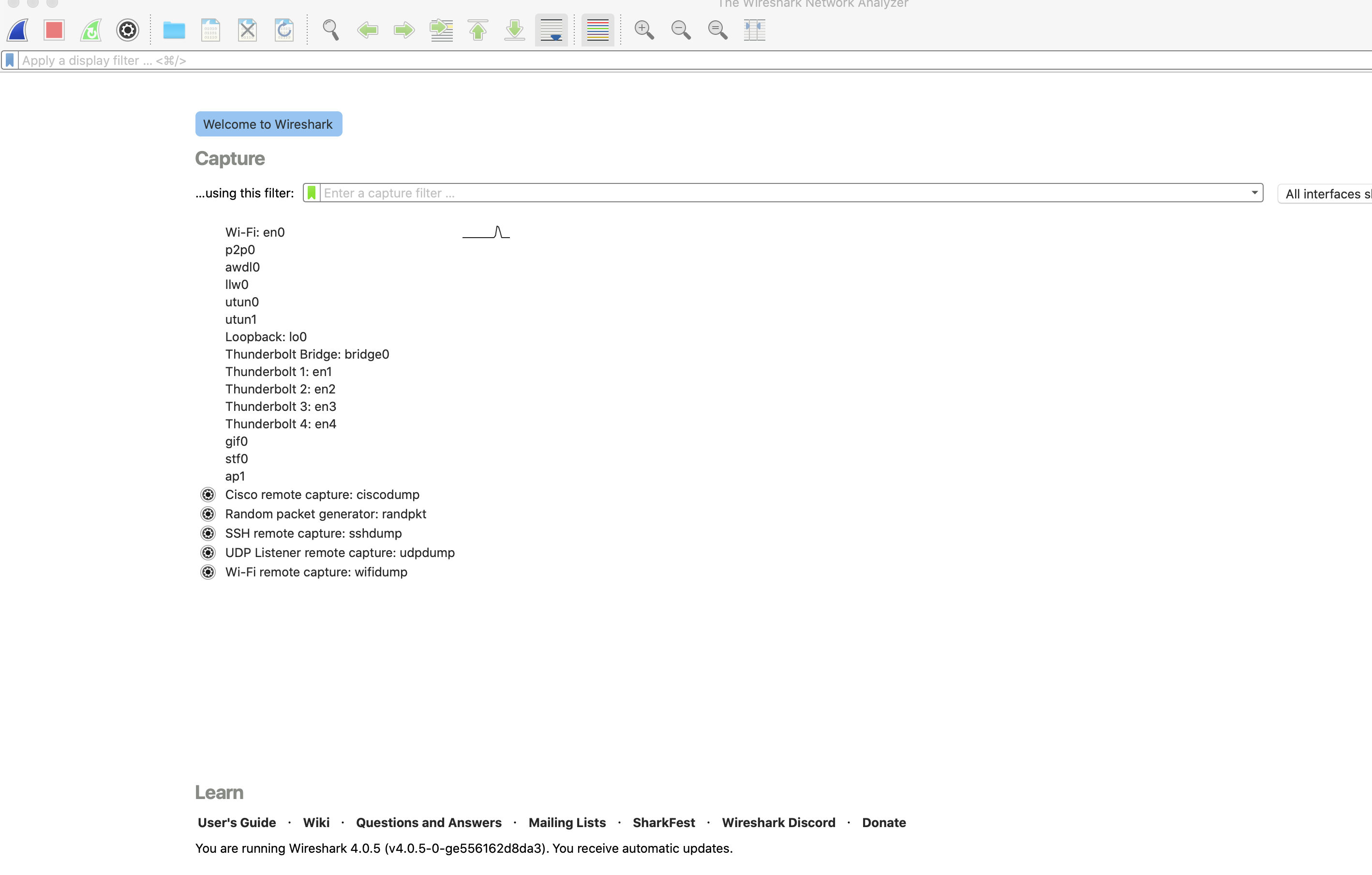Open wifidump interface options gear icon
This screenshot has height=875, width=1372.
pos(208,573)
